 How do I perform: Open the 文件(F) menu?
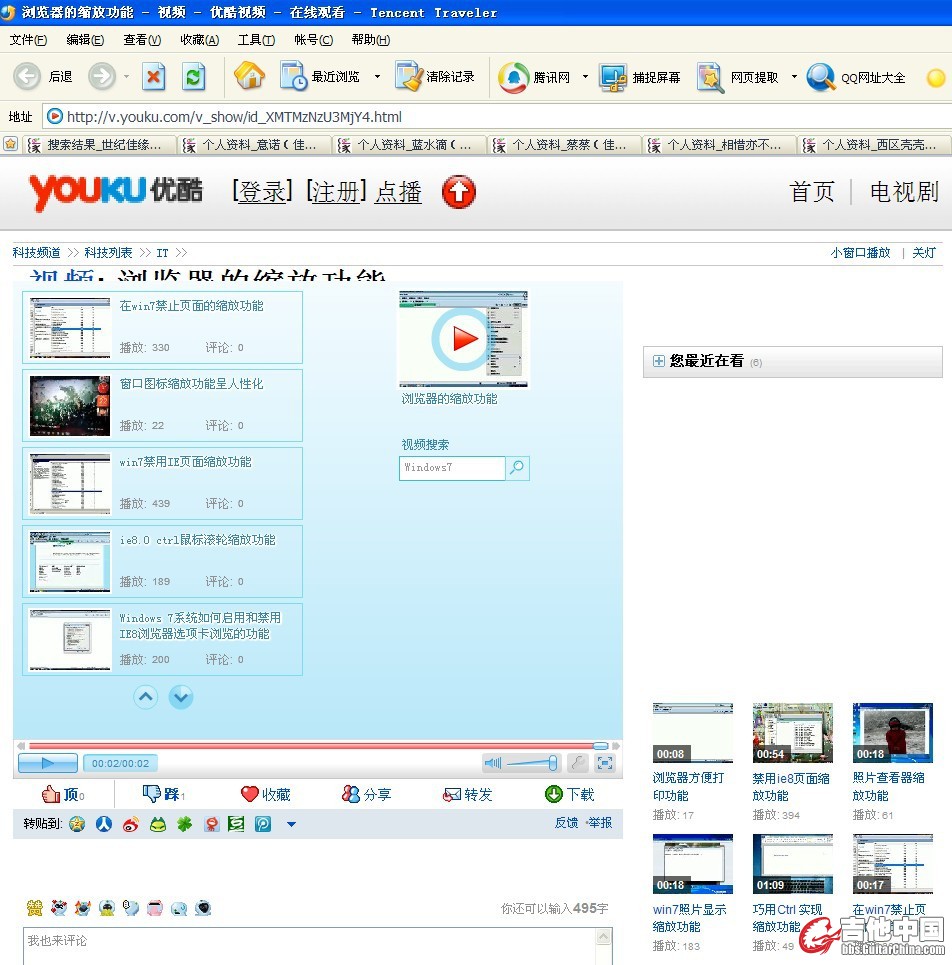pos(28,40)
